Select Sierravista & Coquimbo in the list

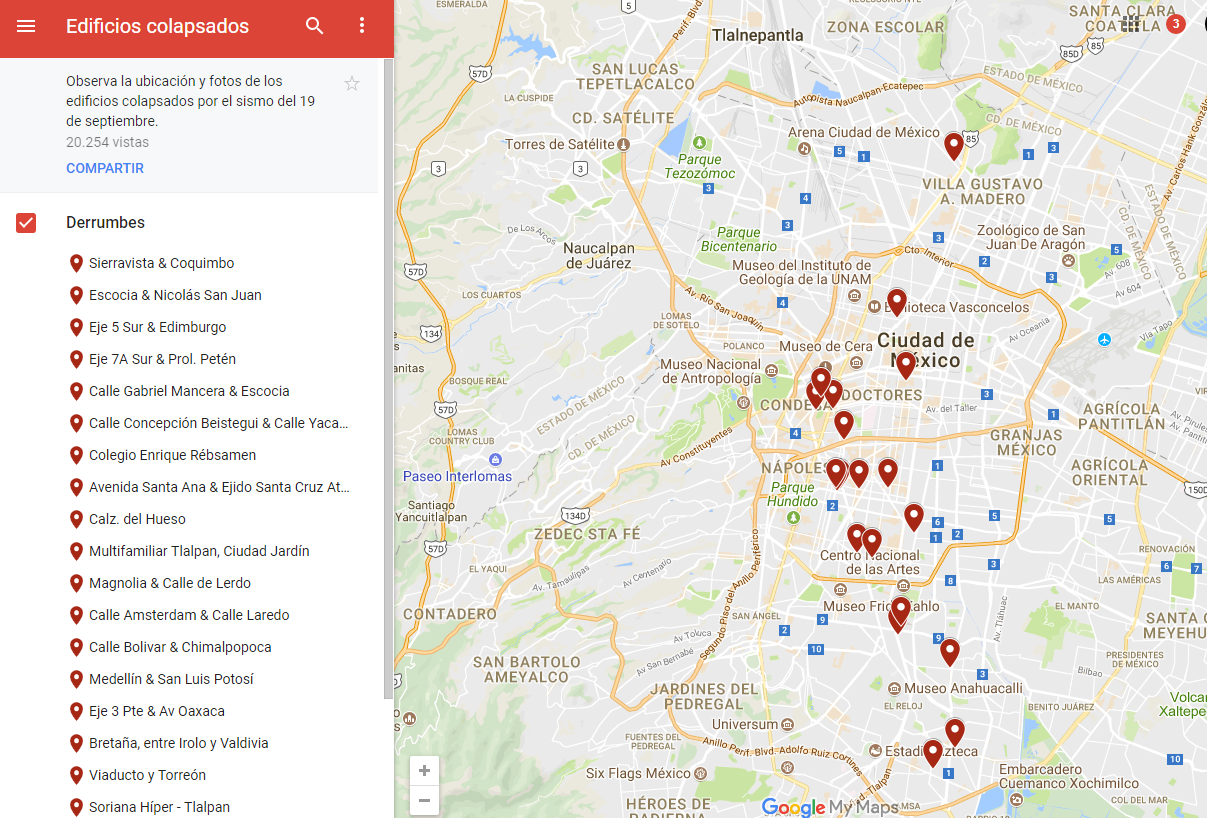[161, 263]
